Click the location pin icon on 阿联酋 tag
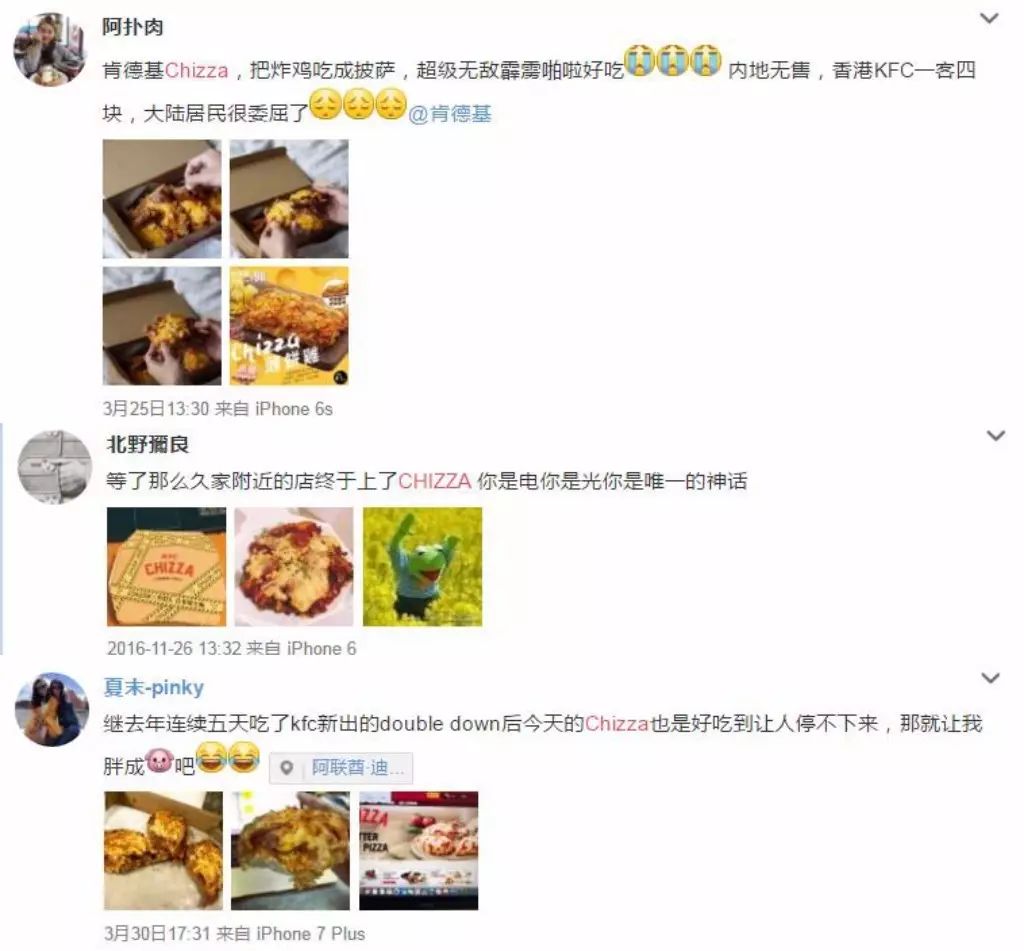The width and height of the screenshot is (1024, 951). click(x=286, y=768)
